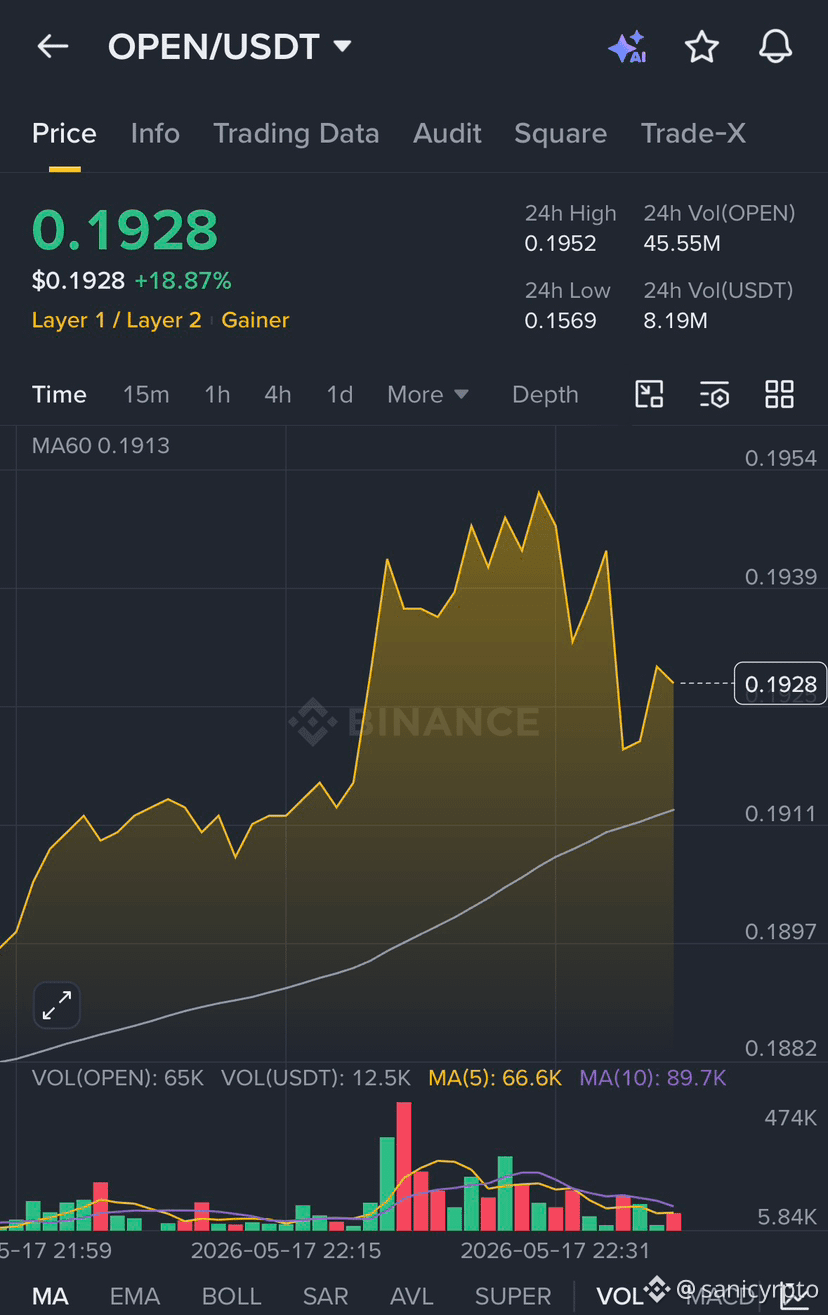Tap the MA(5): 66.6K volume label
The height and width of the screenshot is (1315, 828).
click(495, 1078)
